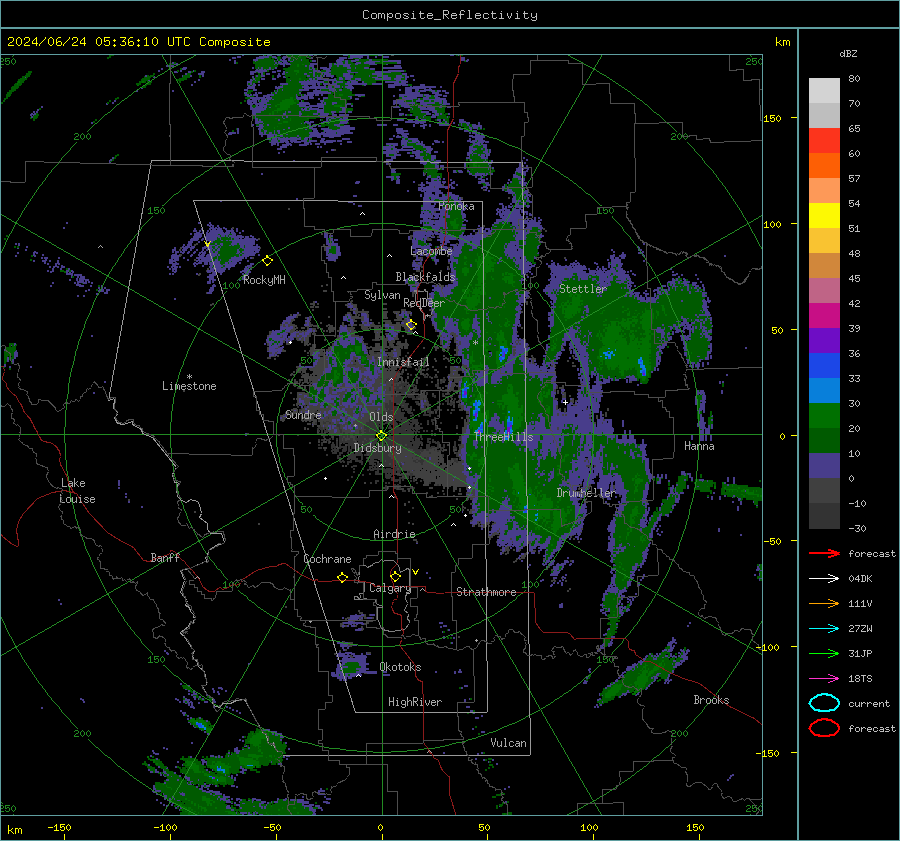The height and width of the screenshot is (841, 900).
Task: Click the Okotoks city label
Action: pos(400,667)
